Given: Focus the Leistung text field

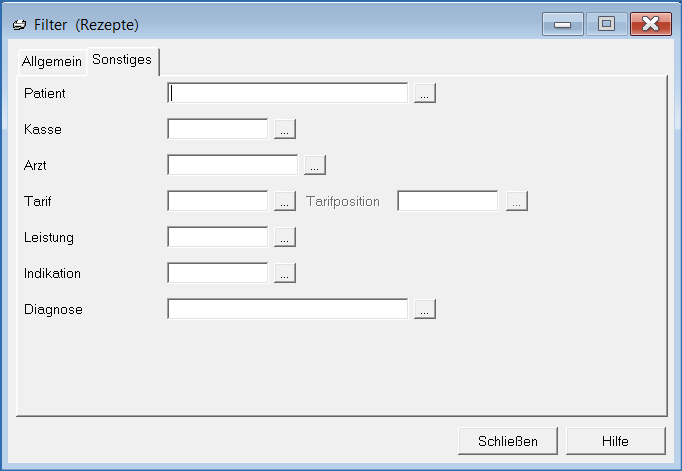Looking at the screenshot, I should pyautogui.click(x=218, y=237).
